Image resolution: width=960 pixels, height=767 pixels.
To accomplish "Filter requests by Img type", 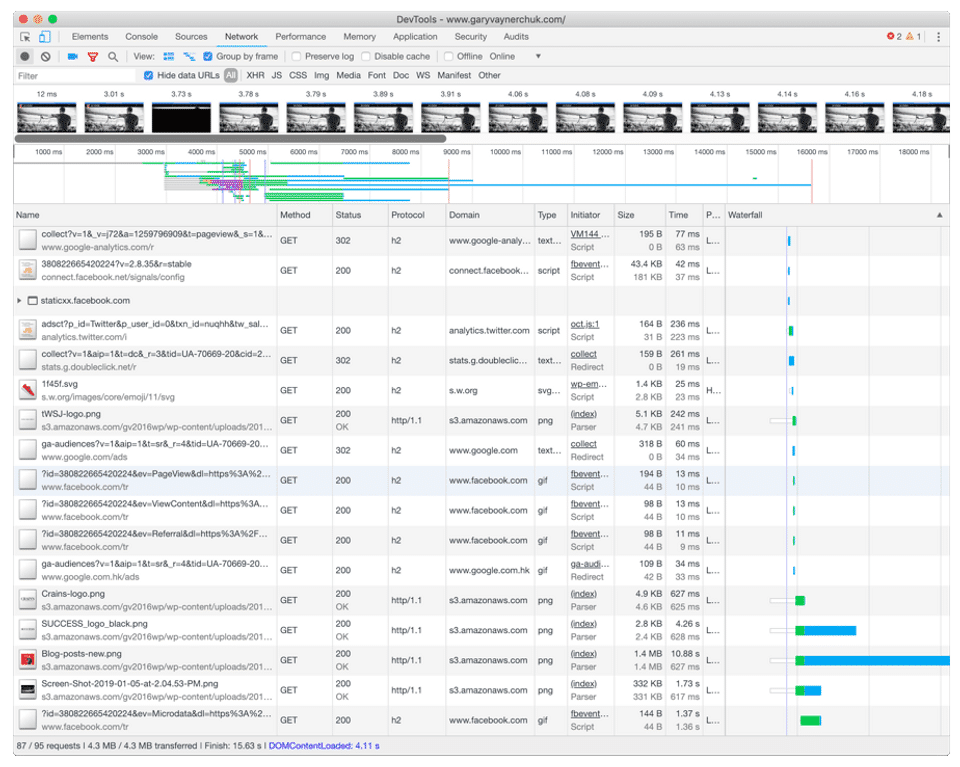I will [321, 75].
